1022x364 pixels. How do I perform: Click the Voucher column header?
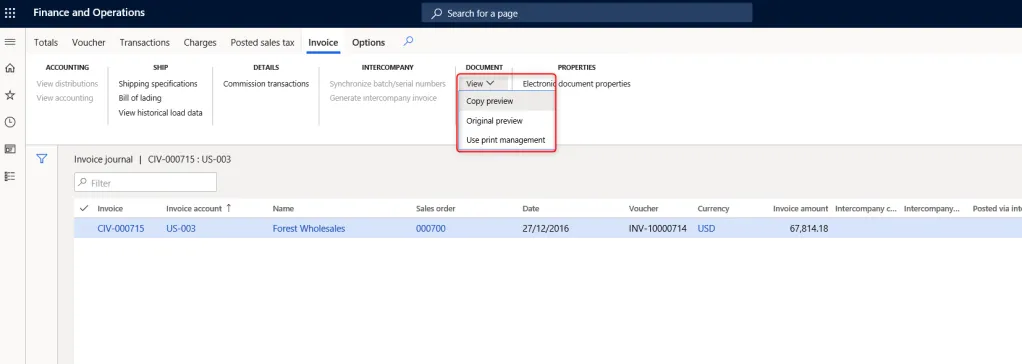coord(643,209)
